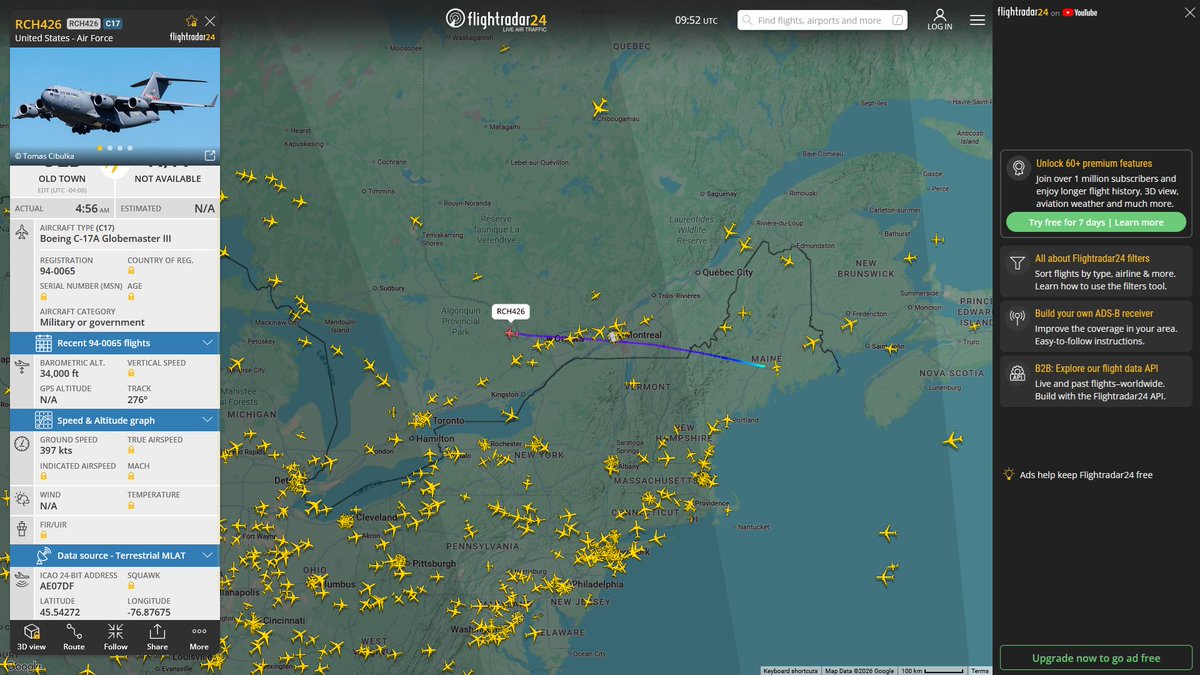
Task: Open All about Flightradar24 filters card
Action: 1096,272
